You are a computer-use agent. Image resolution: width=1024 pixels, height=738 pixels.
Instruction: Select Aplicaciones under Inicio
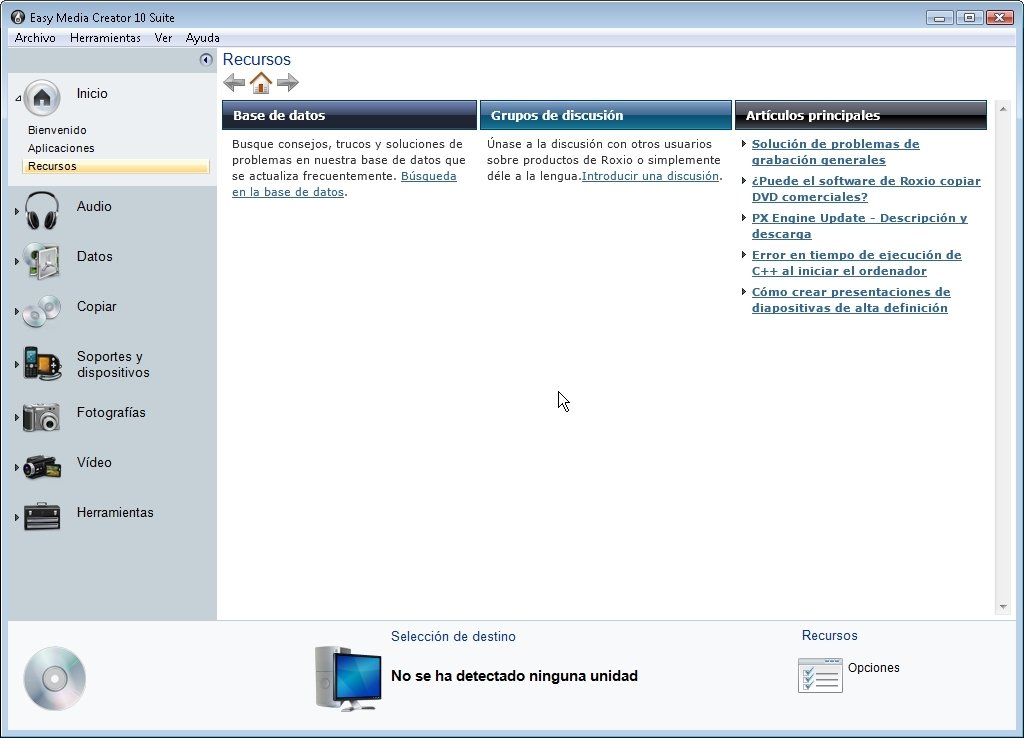click(61, 148)
